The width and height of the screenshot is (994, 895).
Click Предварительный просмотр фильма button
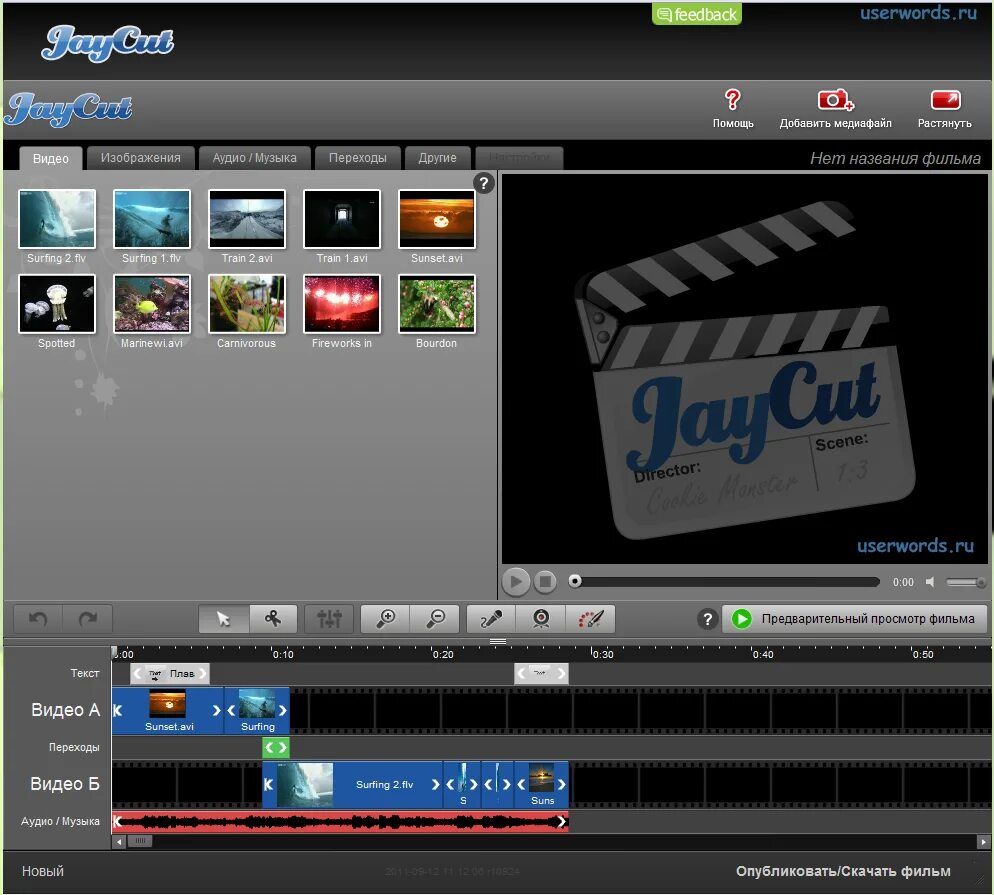(855, 619)
